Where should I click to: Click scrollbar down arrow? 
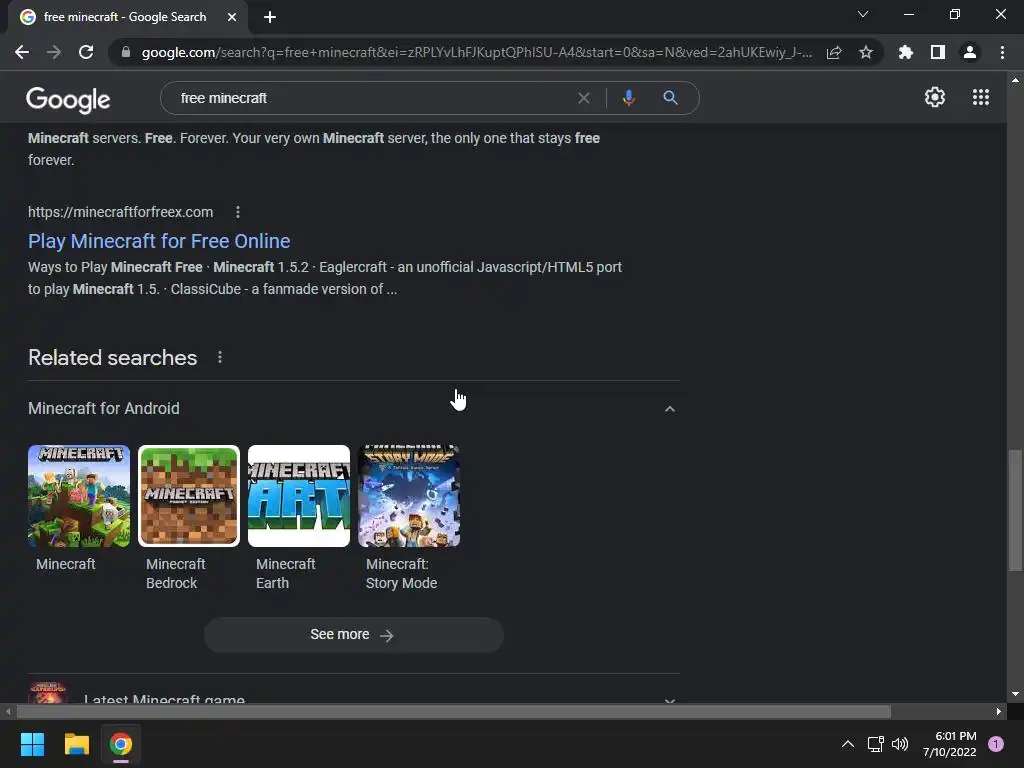(1015, 694)
